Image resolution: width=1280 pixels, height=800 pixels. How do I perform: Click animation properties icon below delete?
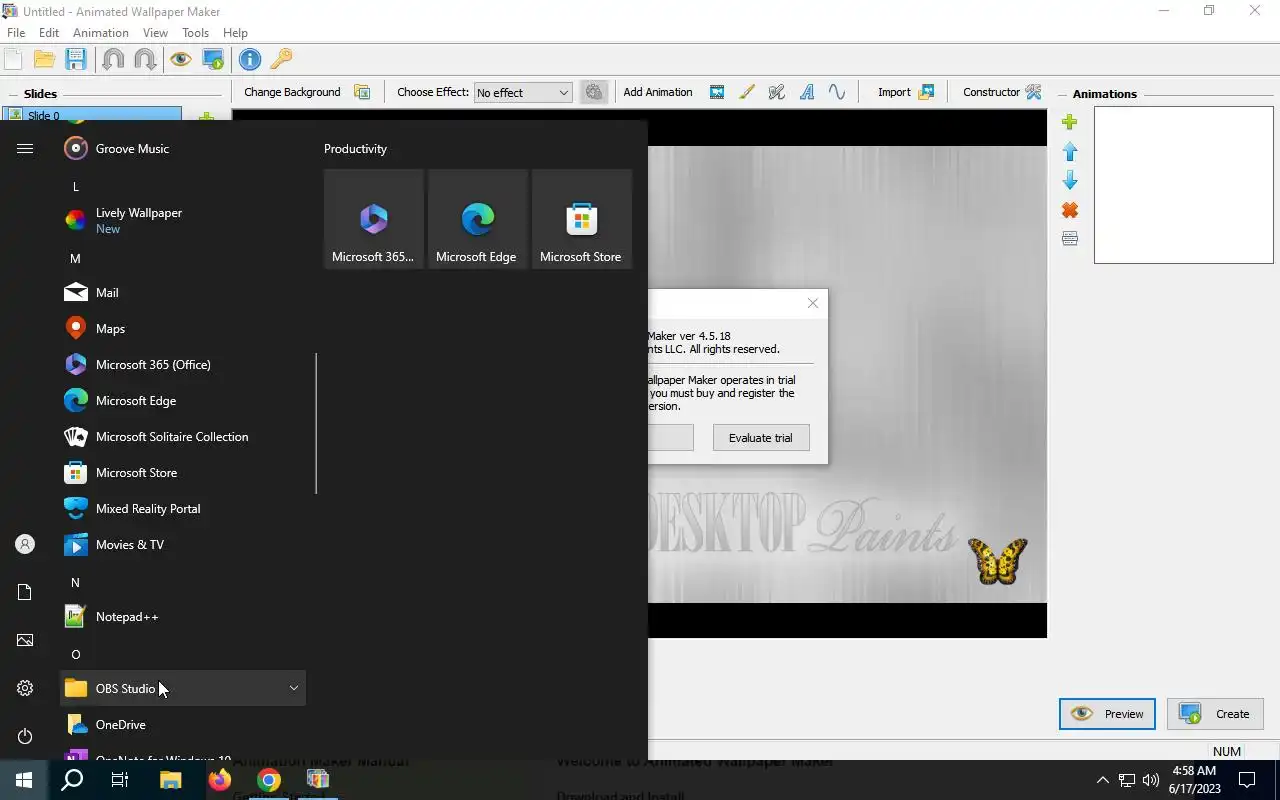(x=1070, y=239)
